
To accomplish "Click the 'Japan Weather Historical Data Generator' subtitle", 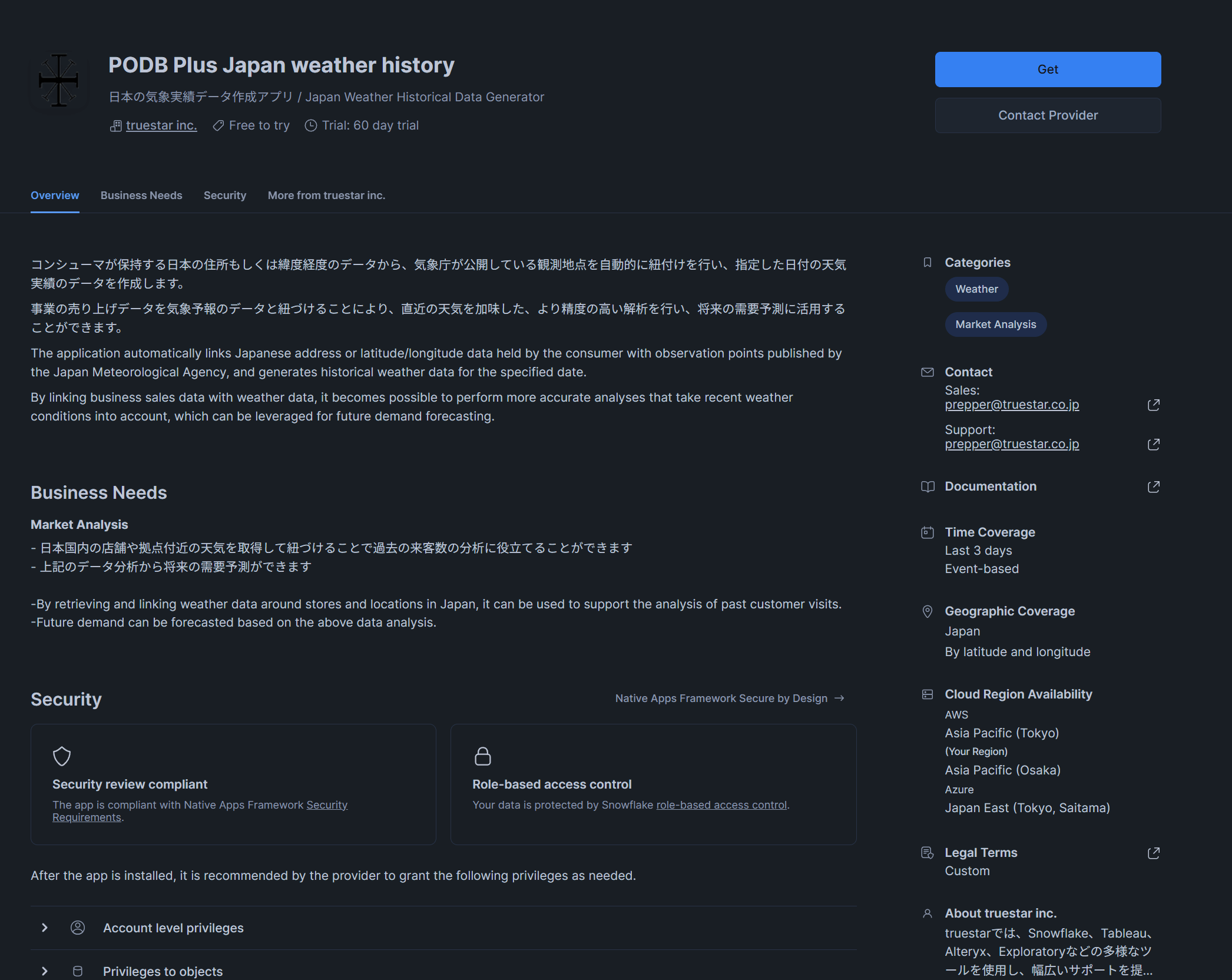I will (425, 97).
